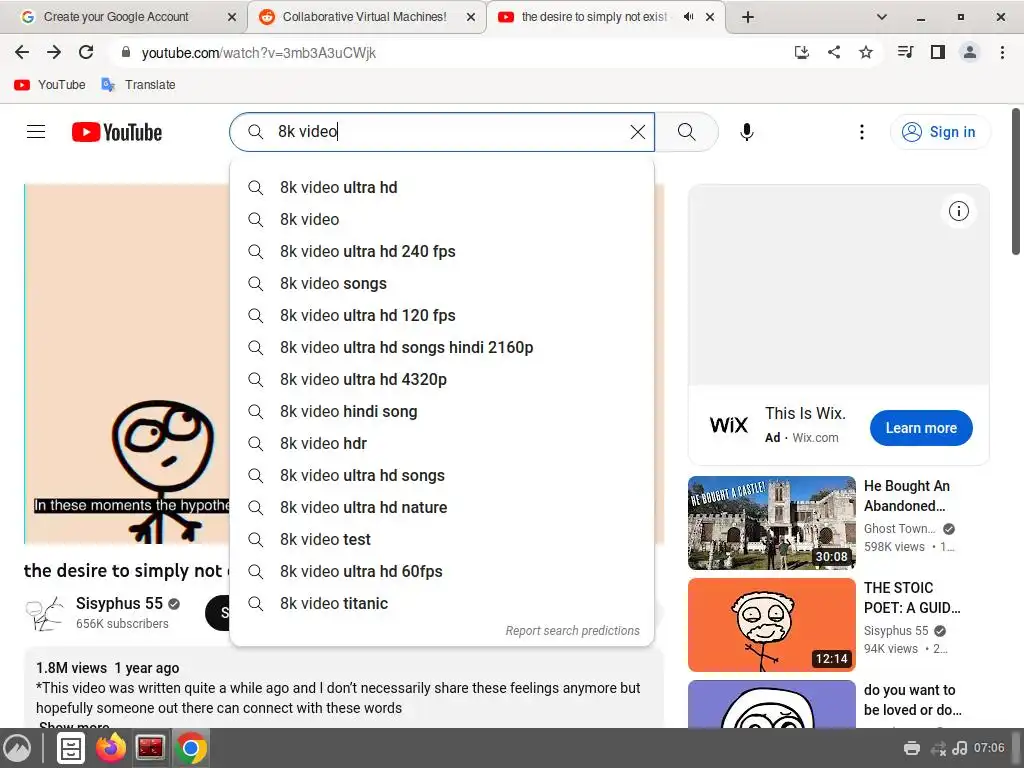The height and width of the screenshot is (768, 1024).
Task: Click the ad info icon
Action: point(959,211)
